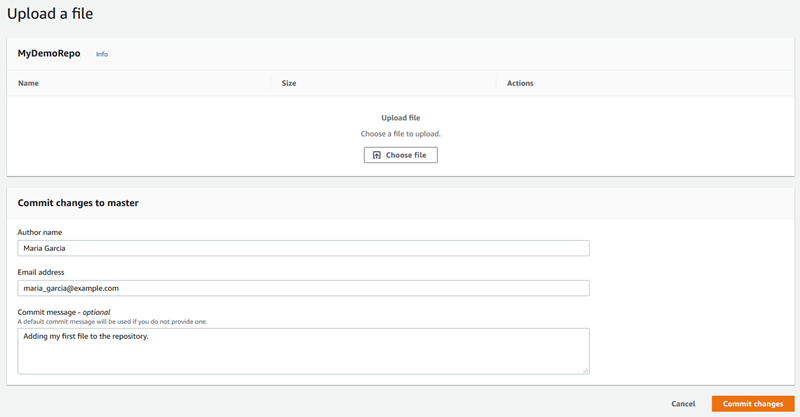Click the orange Commit changes button
The image size is (800, 417).
(753, 404)
